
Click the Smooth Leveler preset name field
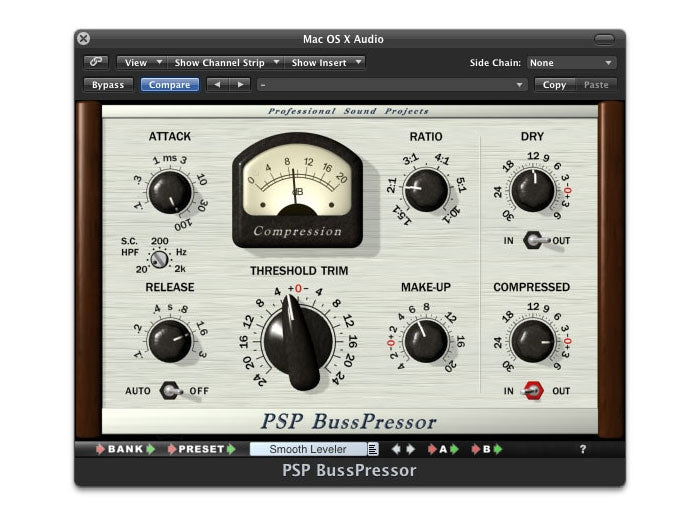click(308, 450)
